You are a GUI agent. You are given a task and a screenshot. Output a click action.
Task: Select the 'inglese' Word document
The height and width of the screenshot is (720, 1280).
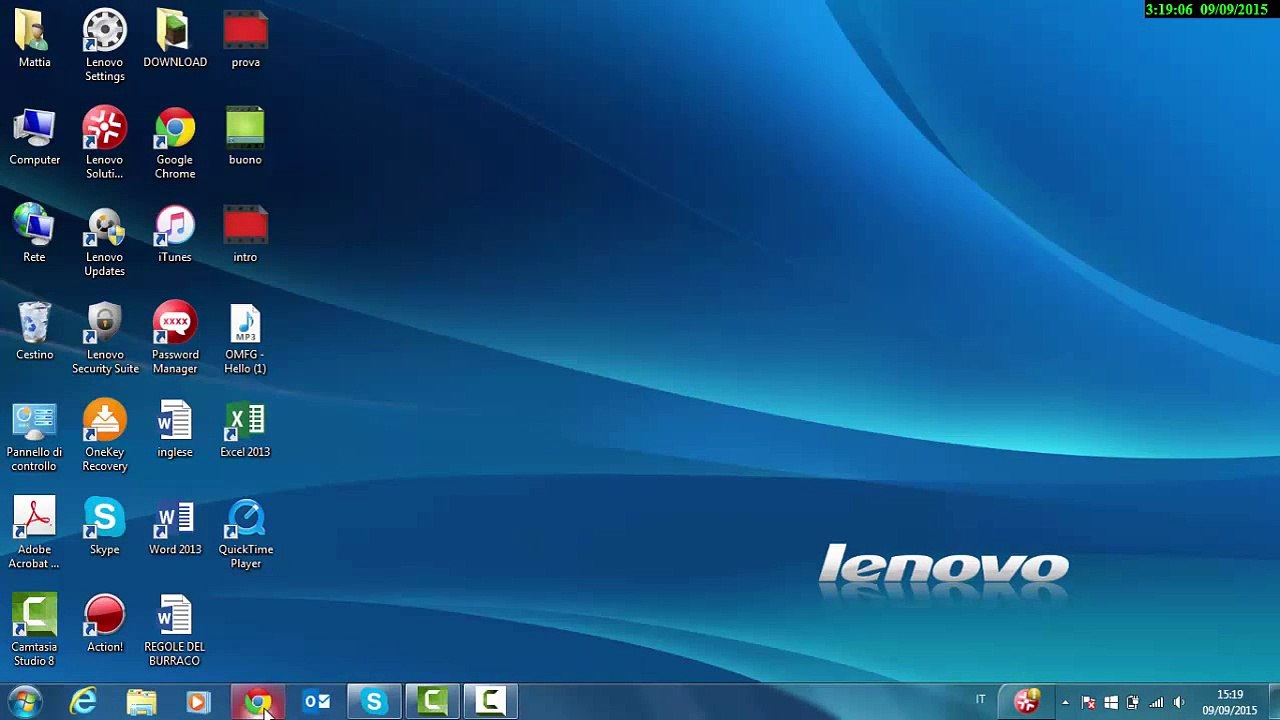tap(175, 429)
